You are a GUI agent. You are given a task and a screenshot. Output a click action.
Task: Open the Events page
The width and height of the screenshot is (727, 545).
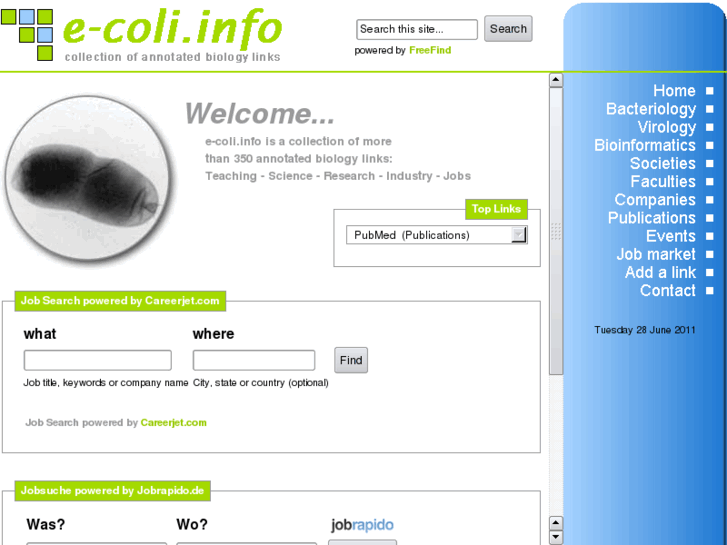[x=671, y=236]
